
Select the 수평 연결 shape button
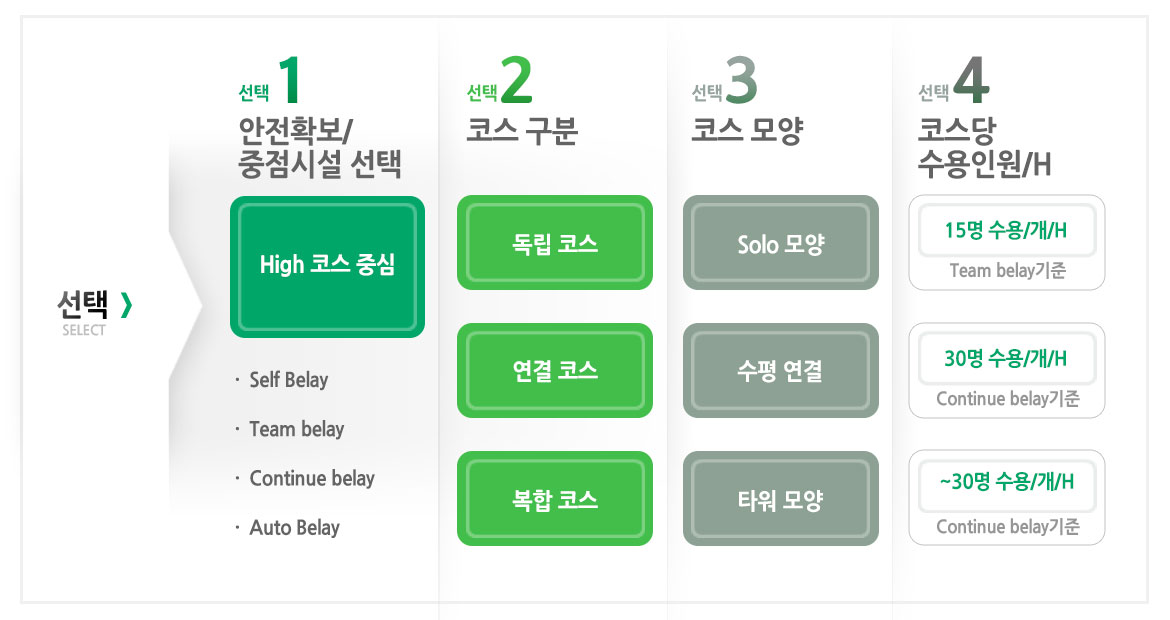tap(780, 370)
